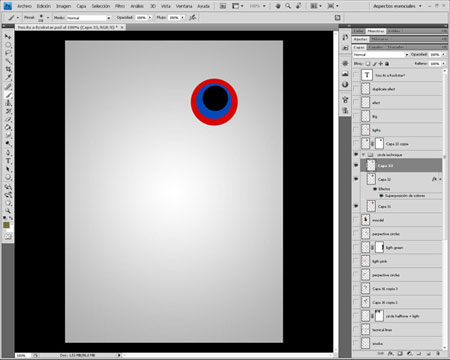
Task: Open the Relleno slider arrow
Action: pyautogui.click(x=444, y=63)
